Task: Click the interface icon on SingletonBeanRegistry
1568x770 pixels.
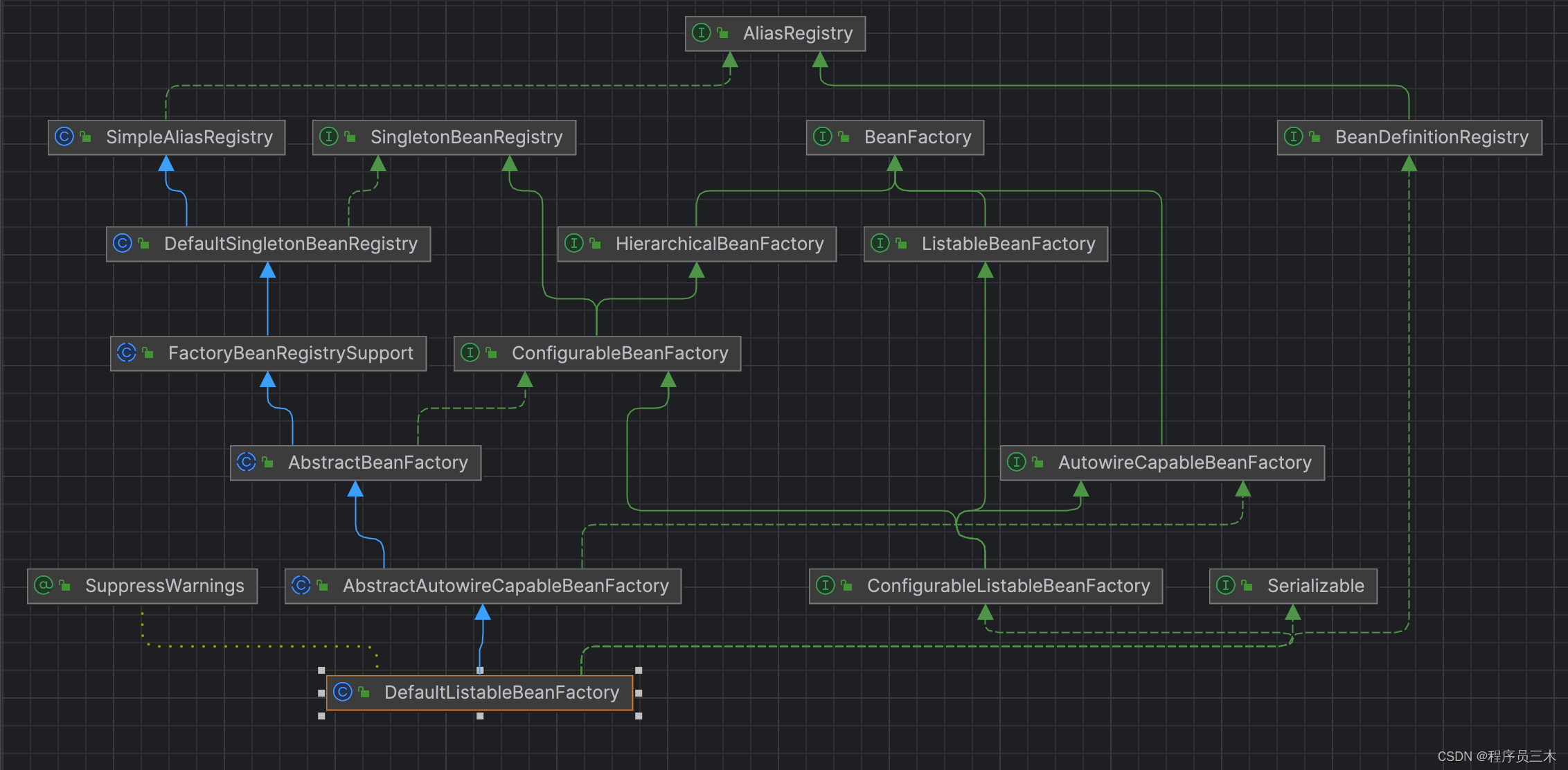Action: [329, 136]
